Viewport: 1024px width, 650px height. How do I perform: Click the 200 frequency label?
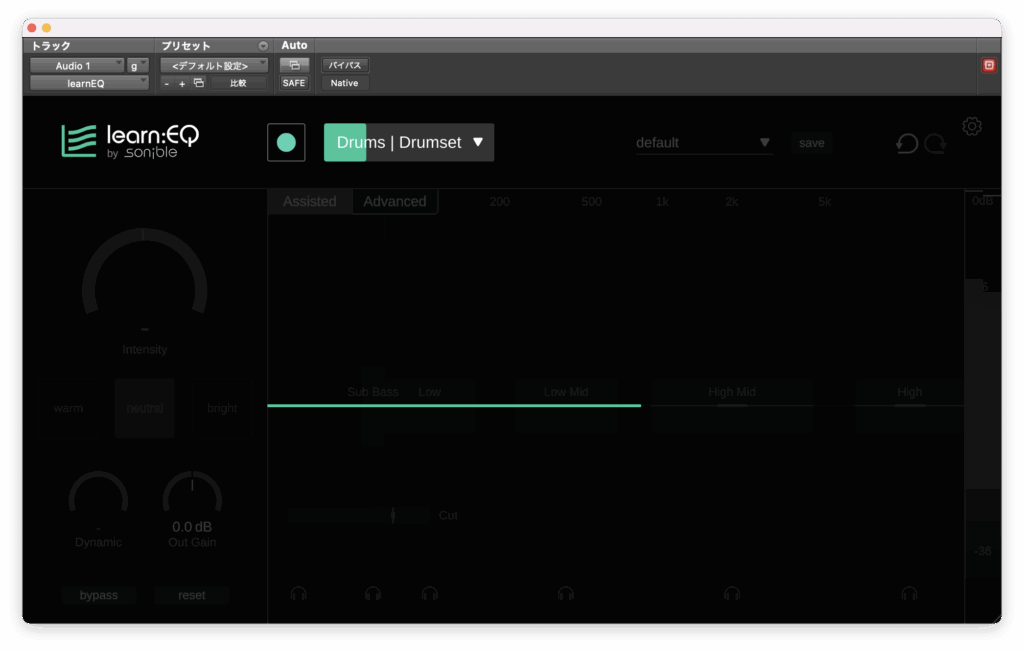point(500,202)
